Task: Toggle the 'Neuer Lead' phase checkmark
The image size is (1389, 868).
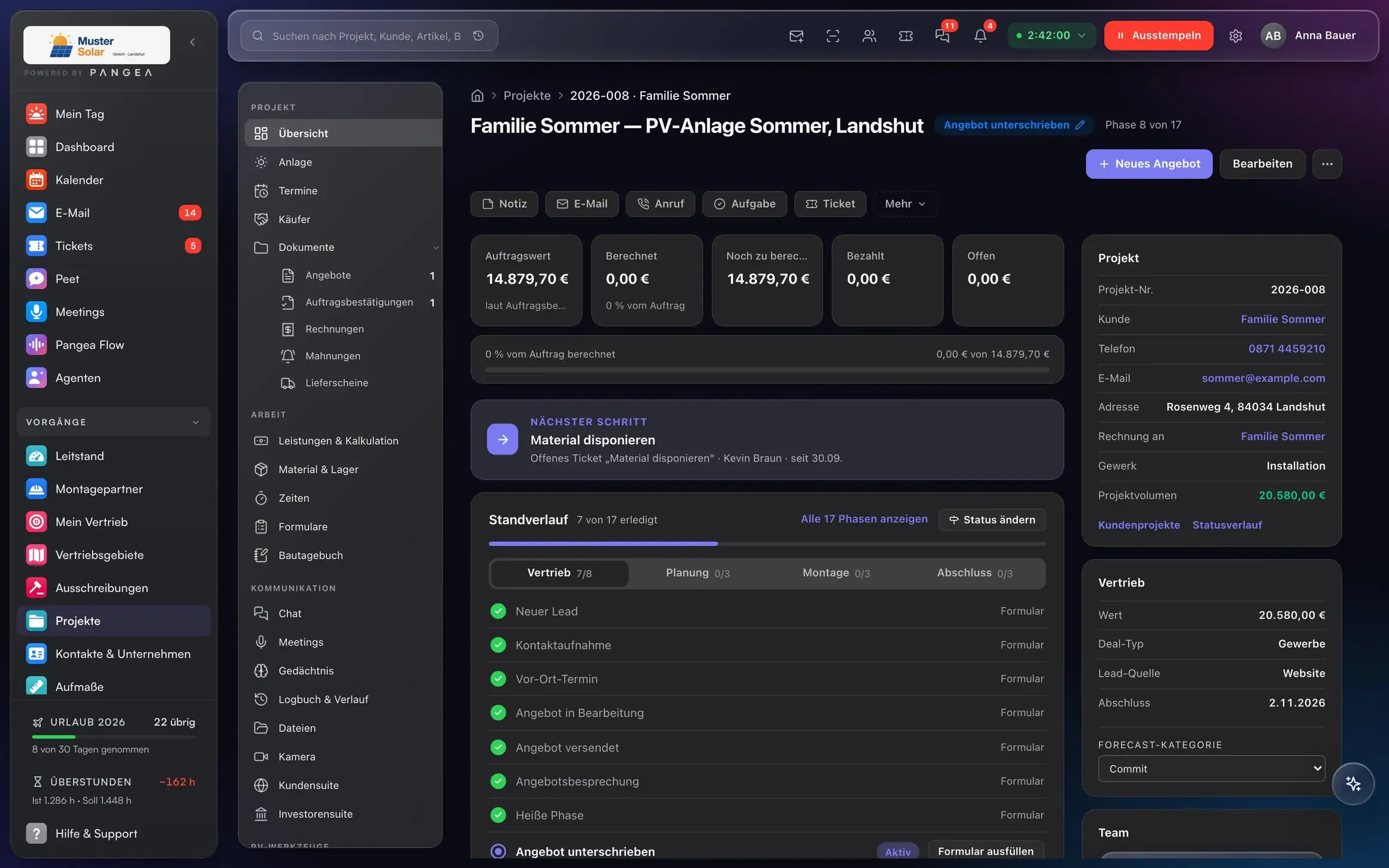Action: point(498,611)
